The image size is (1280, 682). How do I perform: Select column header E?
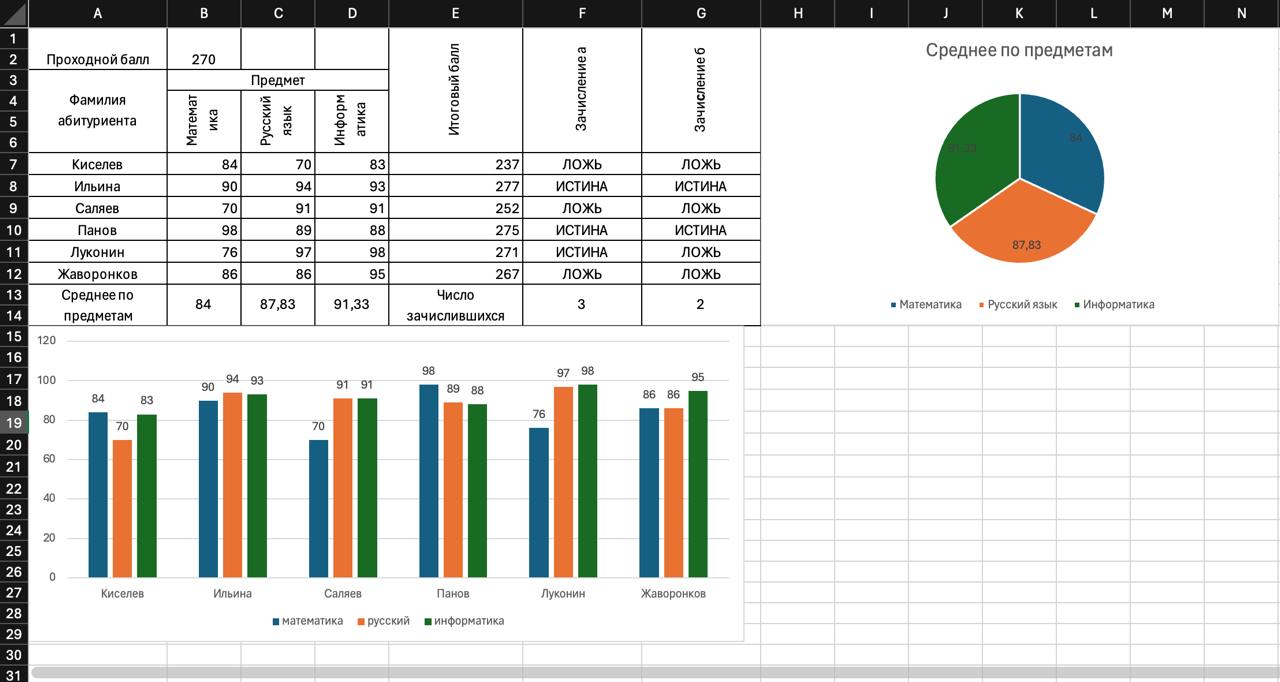tap(455, 13)
